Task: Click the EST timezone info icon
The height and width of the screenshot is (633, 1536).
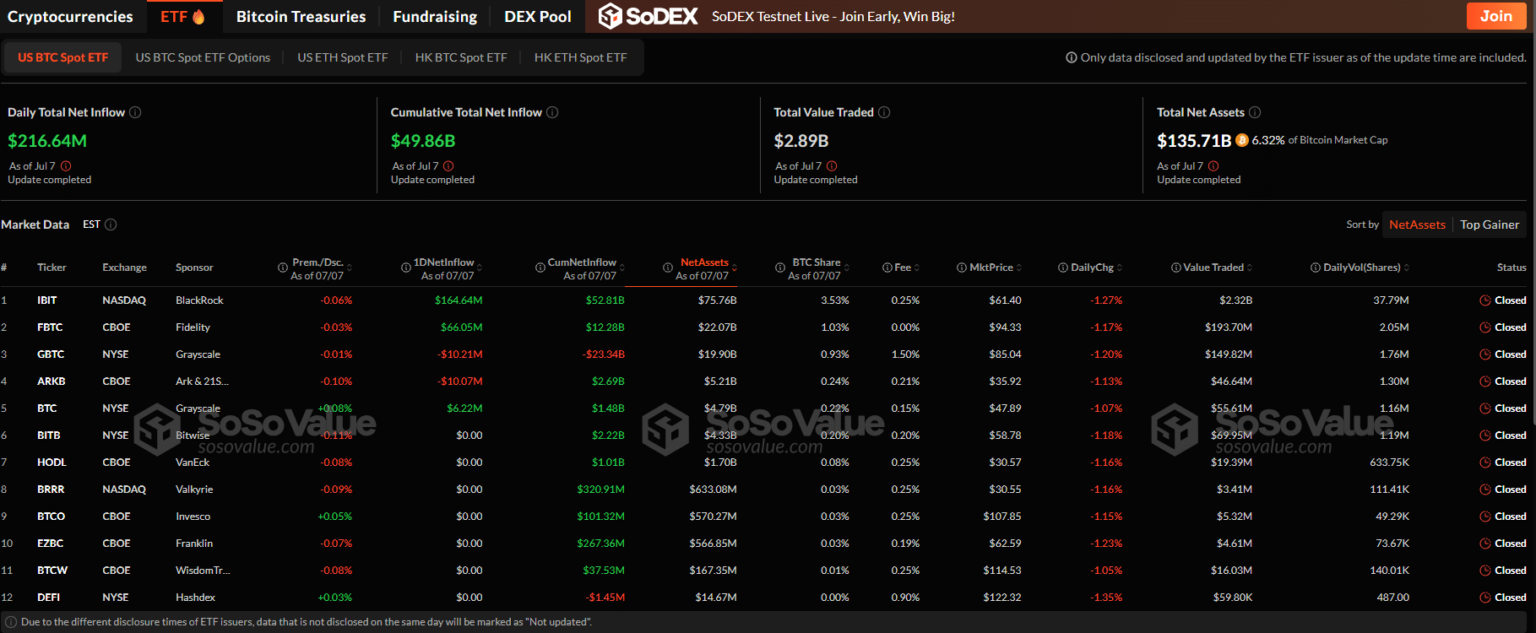Action: (x=111, y=225)
